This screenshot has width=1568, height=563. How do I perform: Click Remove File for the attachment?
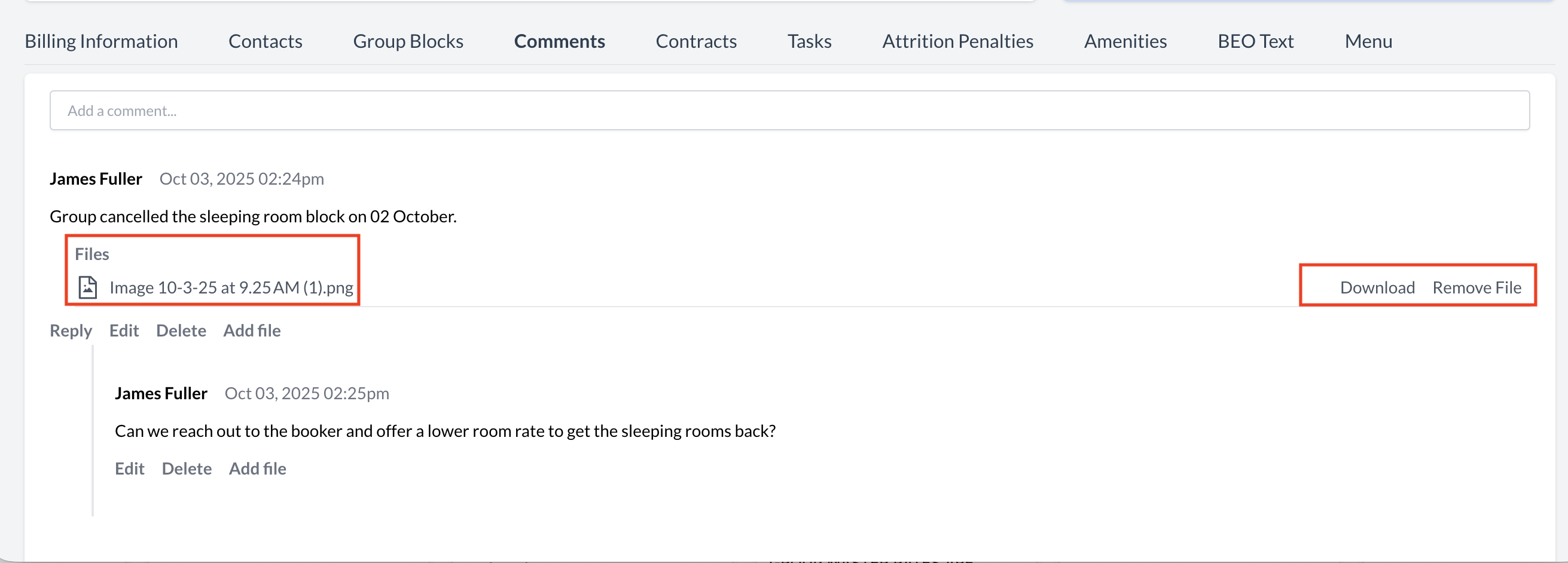pos(1476,287)
